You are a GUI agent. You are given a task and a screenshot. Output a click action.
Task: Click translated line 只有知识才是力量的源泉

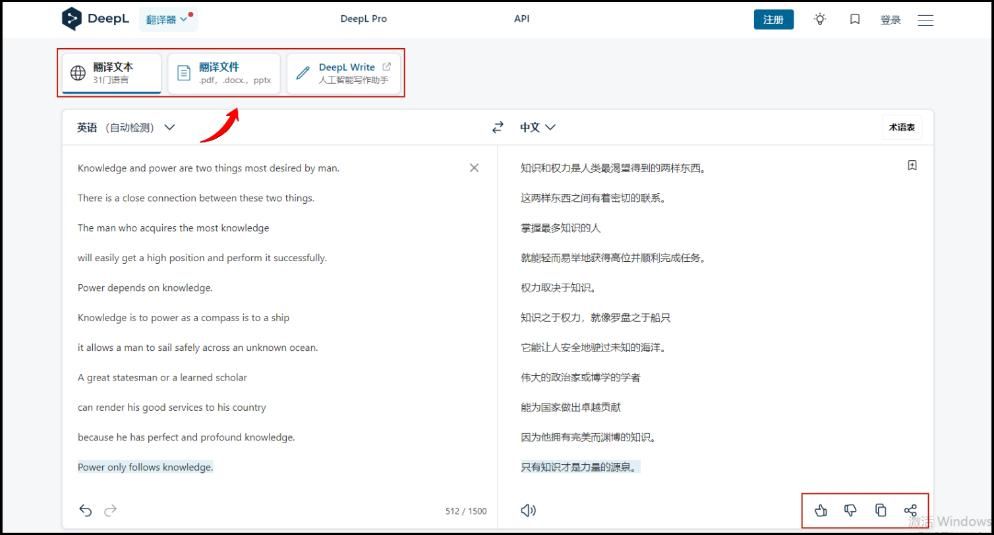579,467
